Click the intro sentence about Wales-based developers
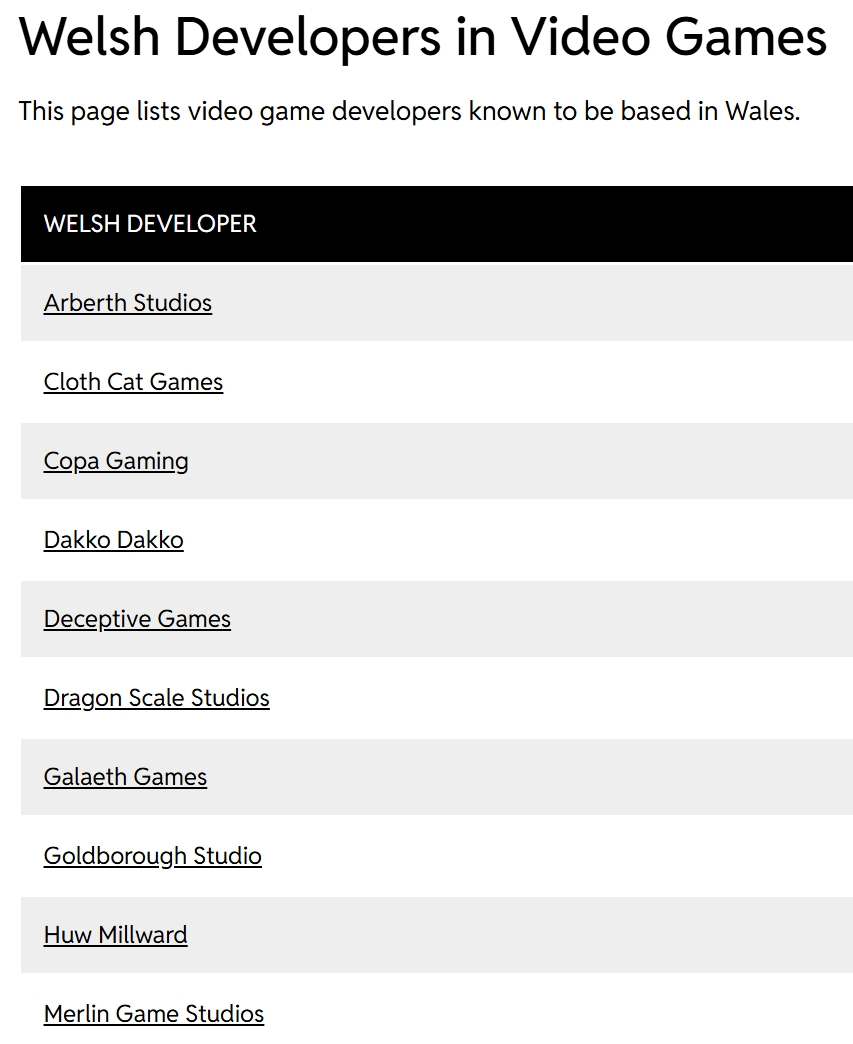Image resolution: width=853 pixels, height=1044 pixels. pyautogui.click(x=409, y=111)
